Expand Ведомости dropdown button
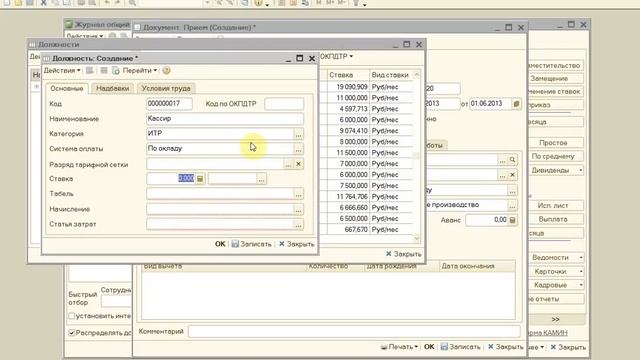This screenshot has width=640, height=360. pyautogui.click(x=580, y=258)
